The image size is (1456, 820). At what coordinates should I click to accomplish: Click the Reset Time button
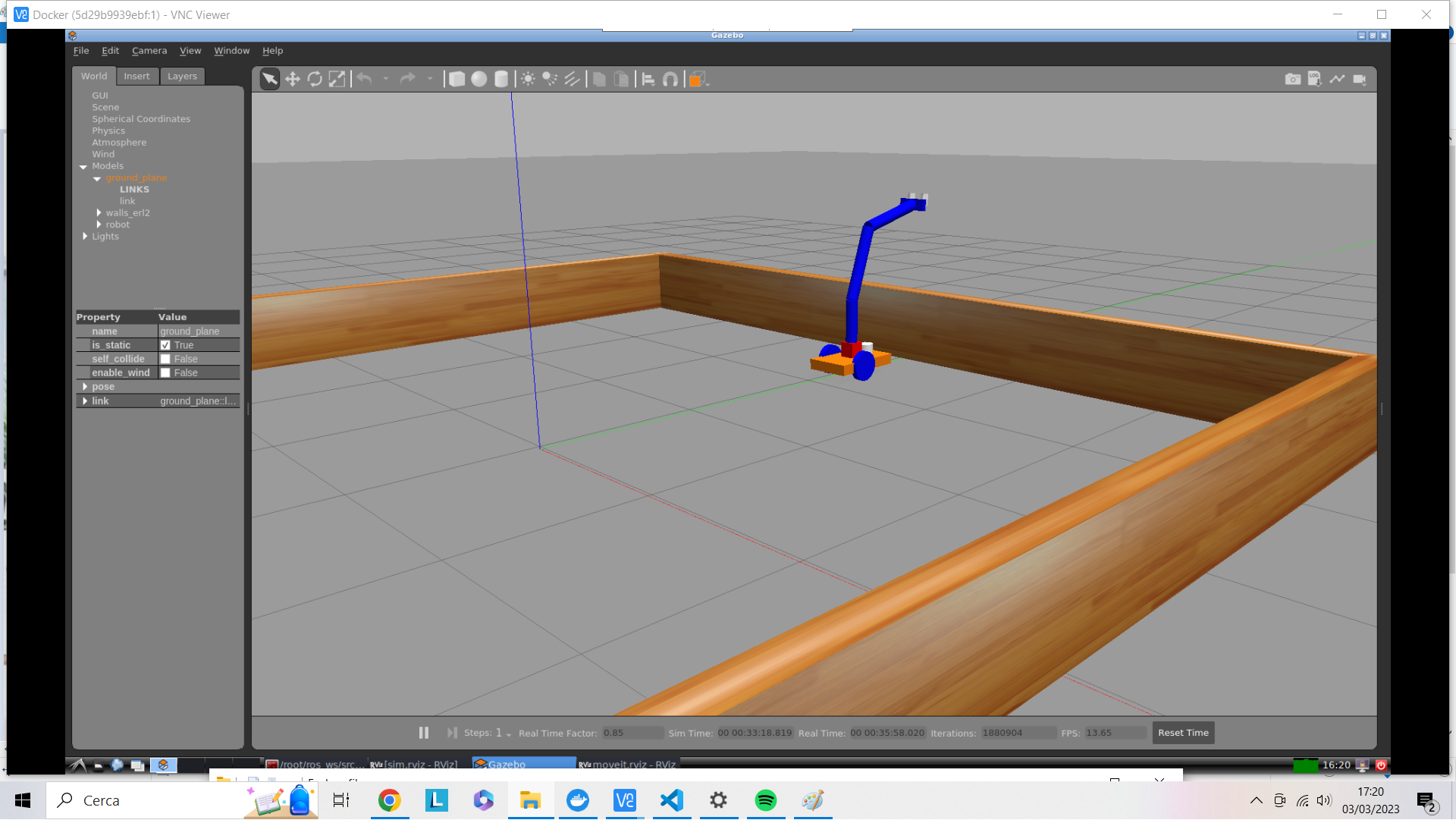click(x=1183, y=733)
